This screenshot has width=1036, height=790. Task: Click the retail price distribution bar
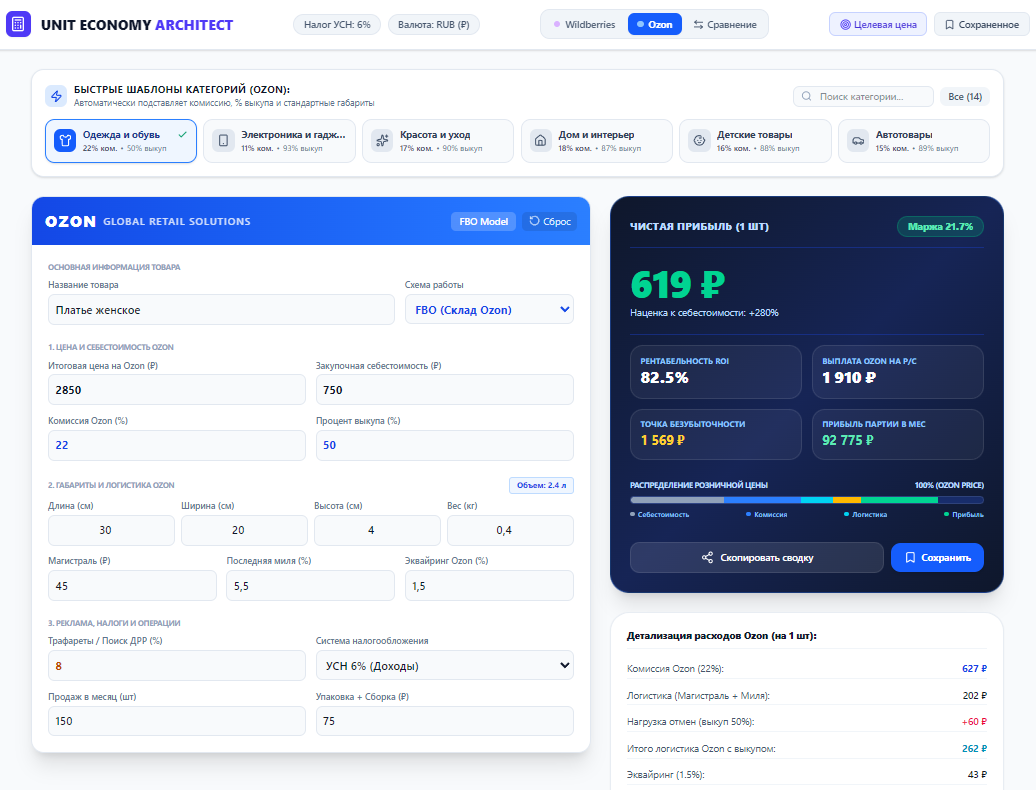tap(807, 500)
